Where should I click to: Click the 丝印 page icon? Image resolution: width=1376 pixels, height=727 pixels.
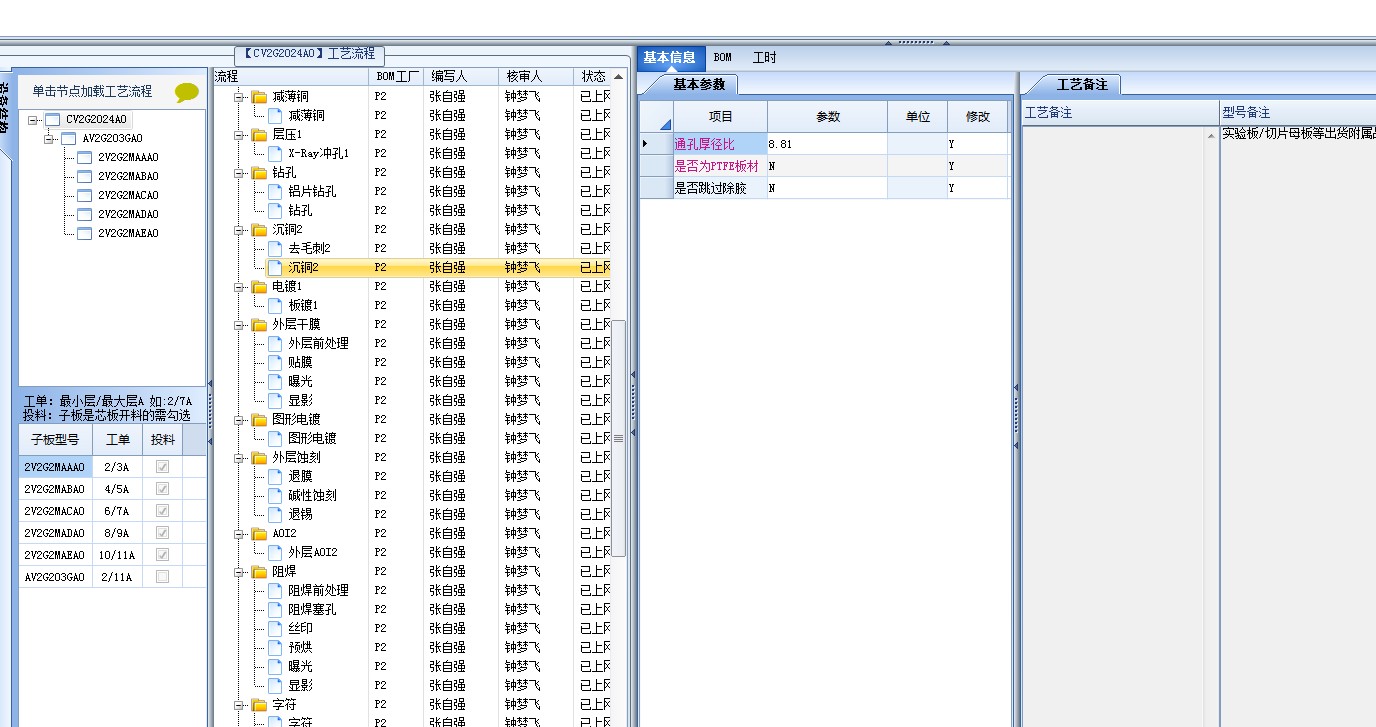click(275, 629)
